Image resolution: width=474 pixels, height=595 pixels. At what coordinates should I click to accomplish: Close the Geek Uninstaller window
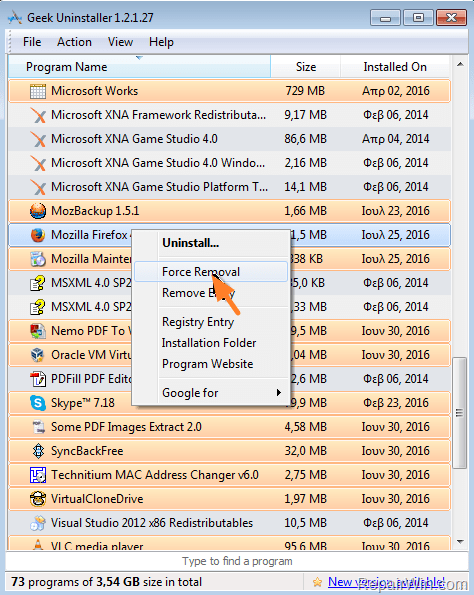(x=451, y=17)
